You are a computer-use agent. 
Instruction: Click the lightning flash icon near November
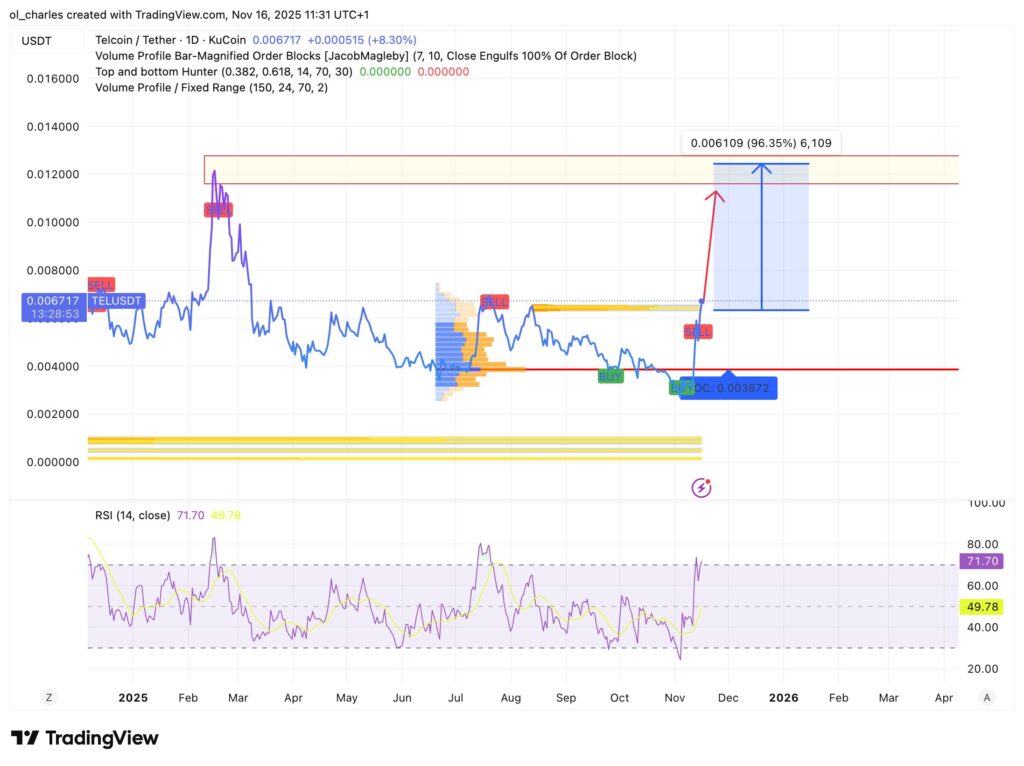pyautogui.click(x=700, y=487)
